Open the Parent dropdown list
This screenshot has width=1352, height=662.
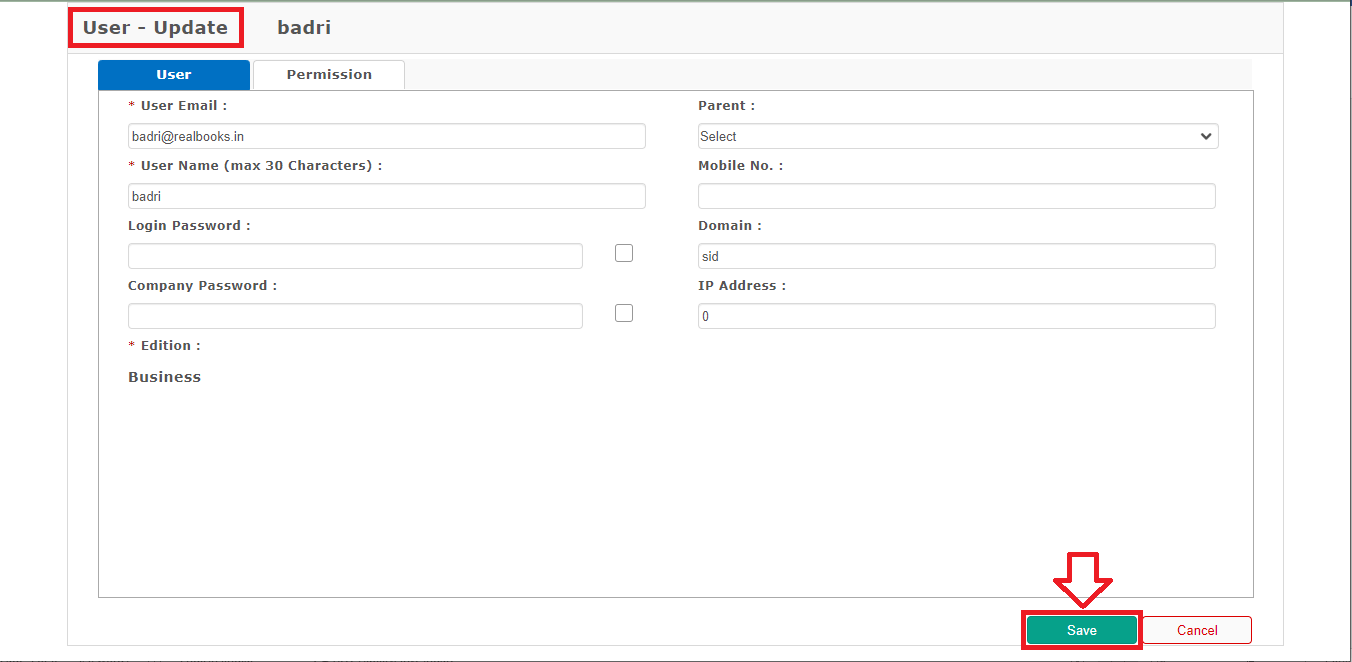click(957, 136)
